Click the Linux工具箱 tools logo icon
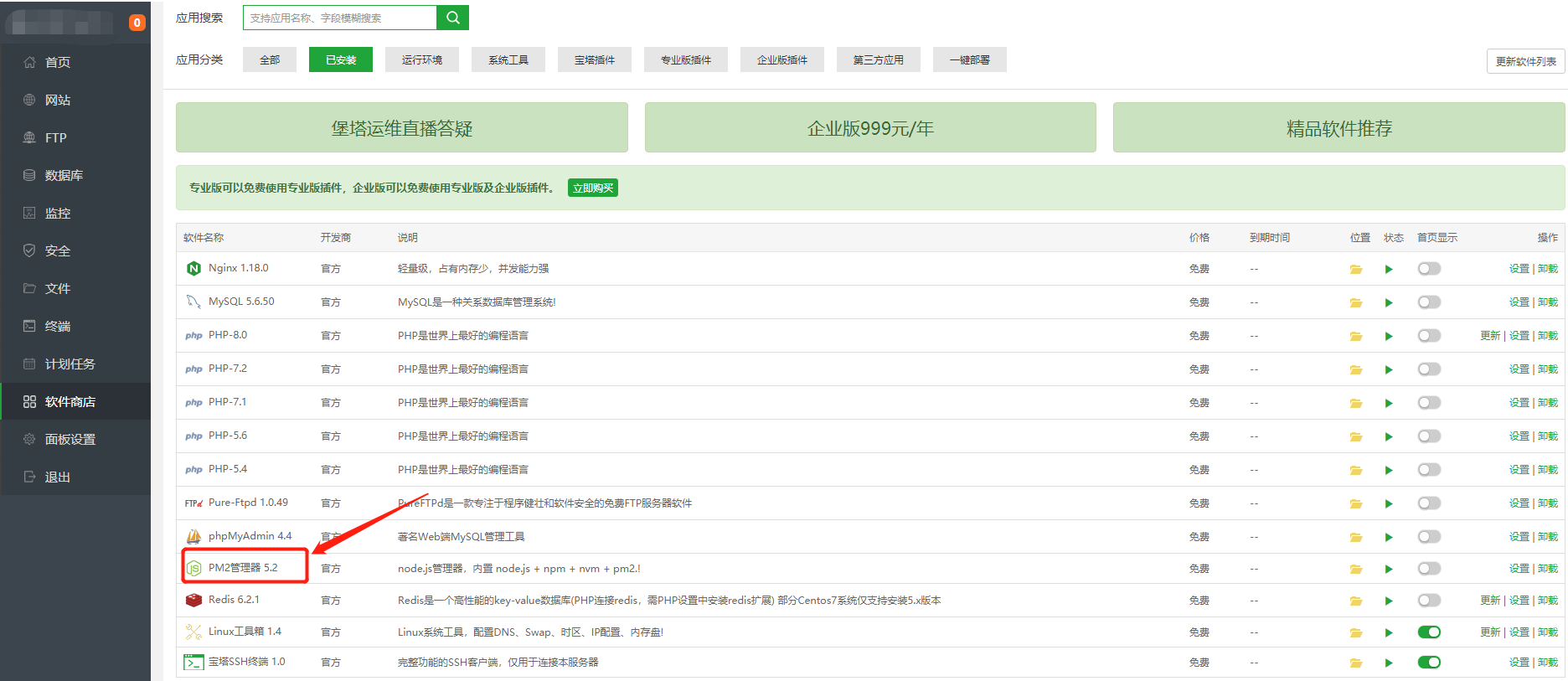 193,632
